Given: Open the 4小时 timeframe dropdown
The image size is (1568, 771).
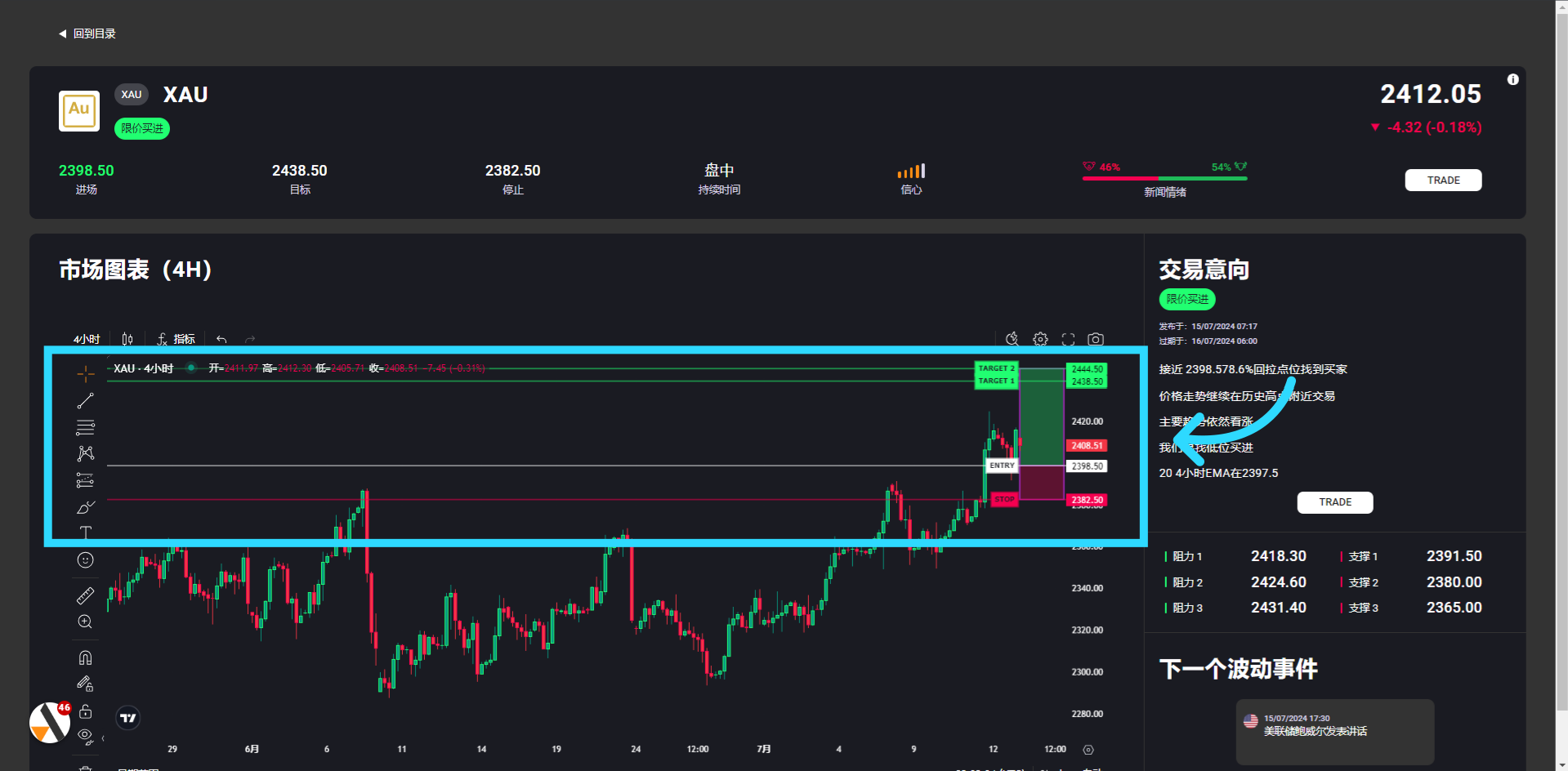Looking at the screenshot, I should coord(87,339).
